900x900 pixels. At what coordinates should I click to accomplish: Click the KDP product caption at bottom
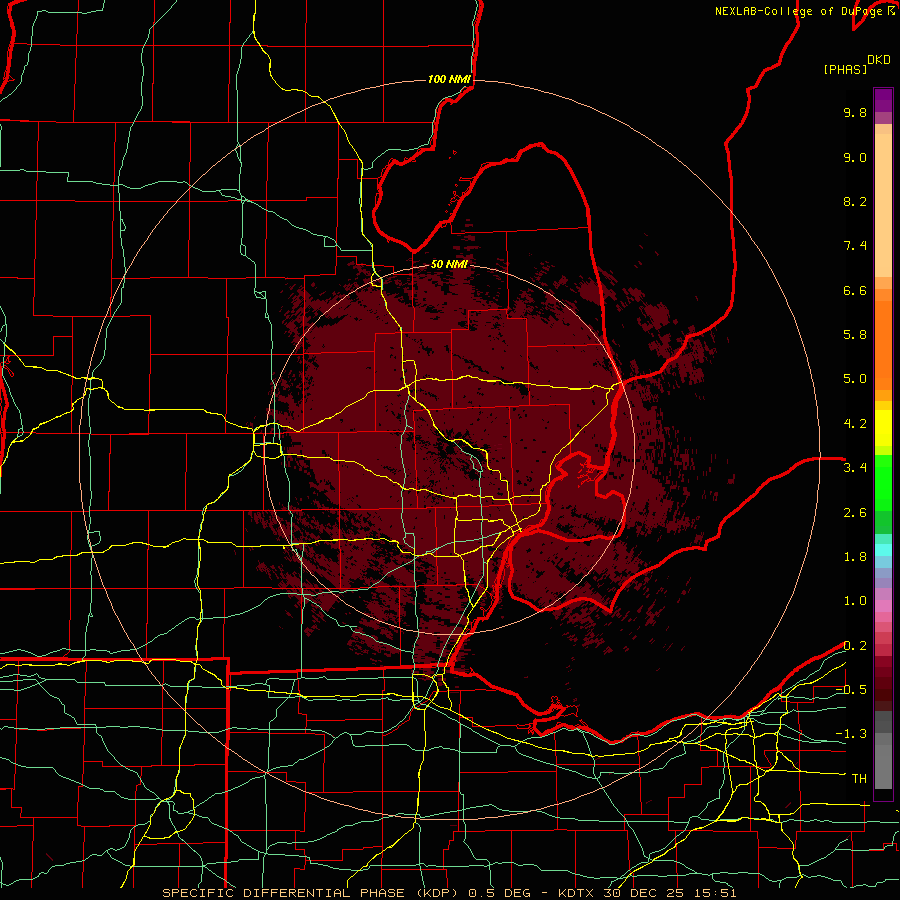point(449,893)
